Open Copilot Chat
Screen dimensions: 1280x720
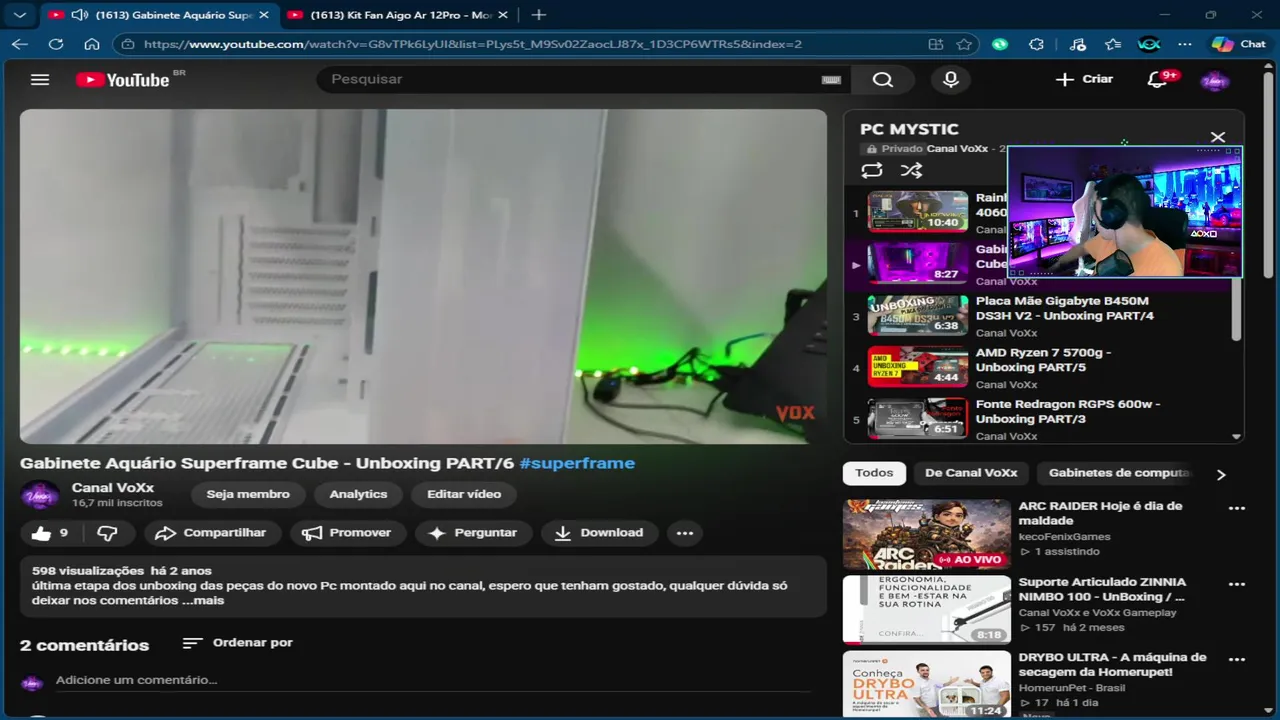click(1238, 44)
